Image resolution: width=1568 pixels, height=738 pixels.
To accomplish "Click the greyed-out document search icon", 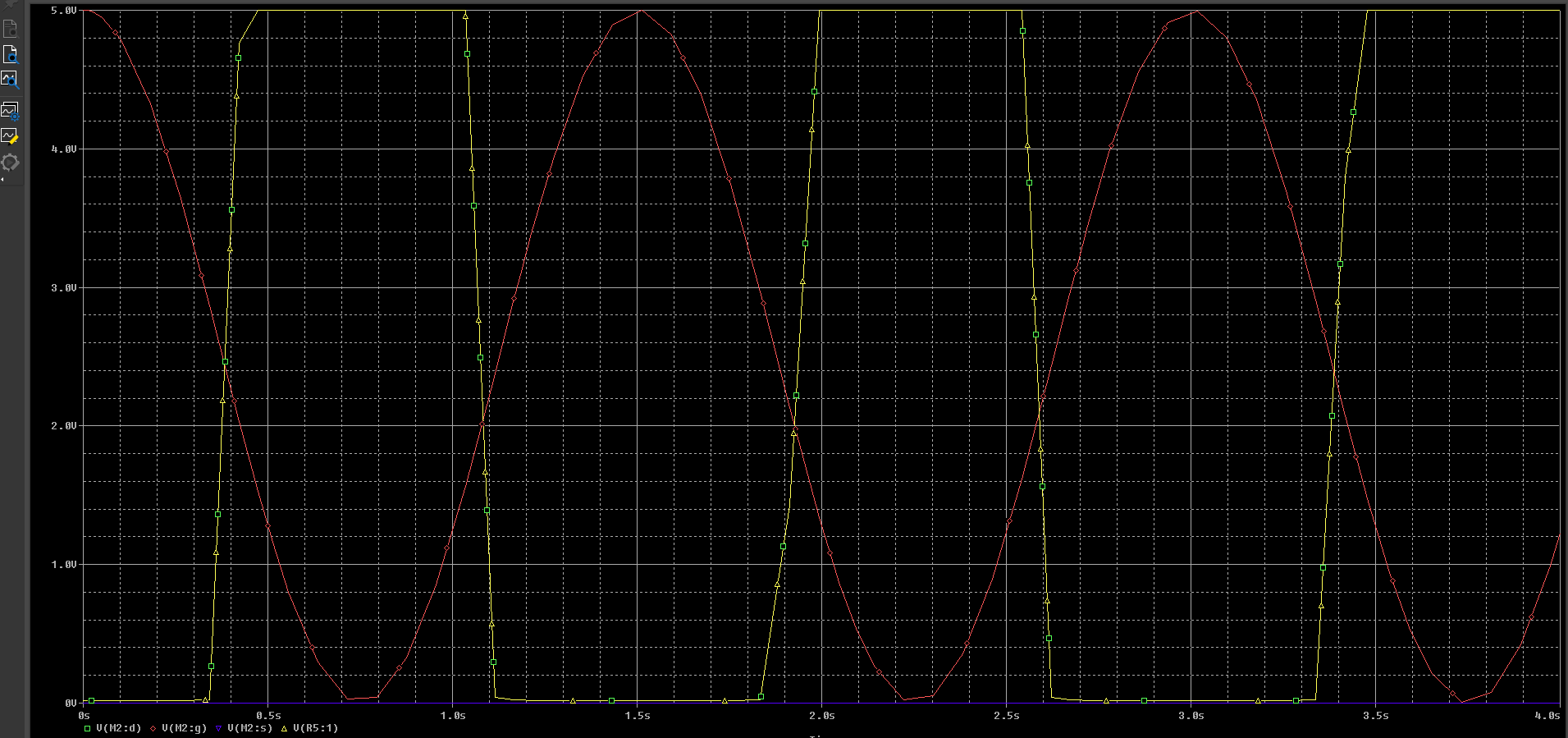I will click(x=10, y=30).
